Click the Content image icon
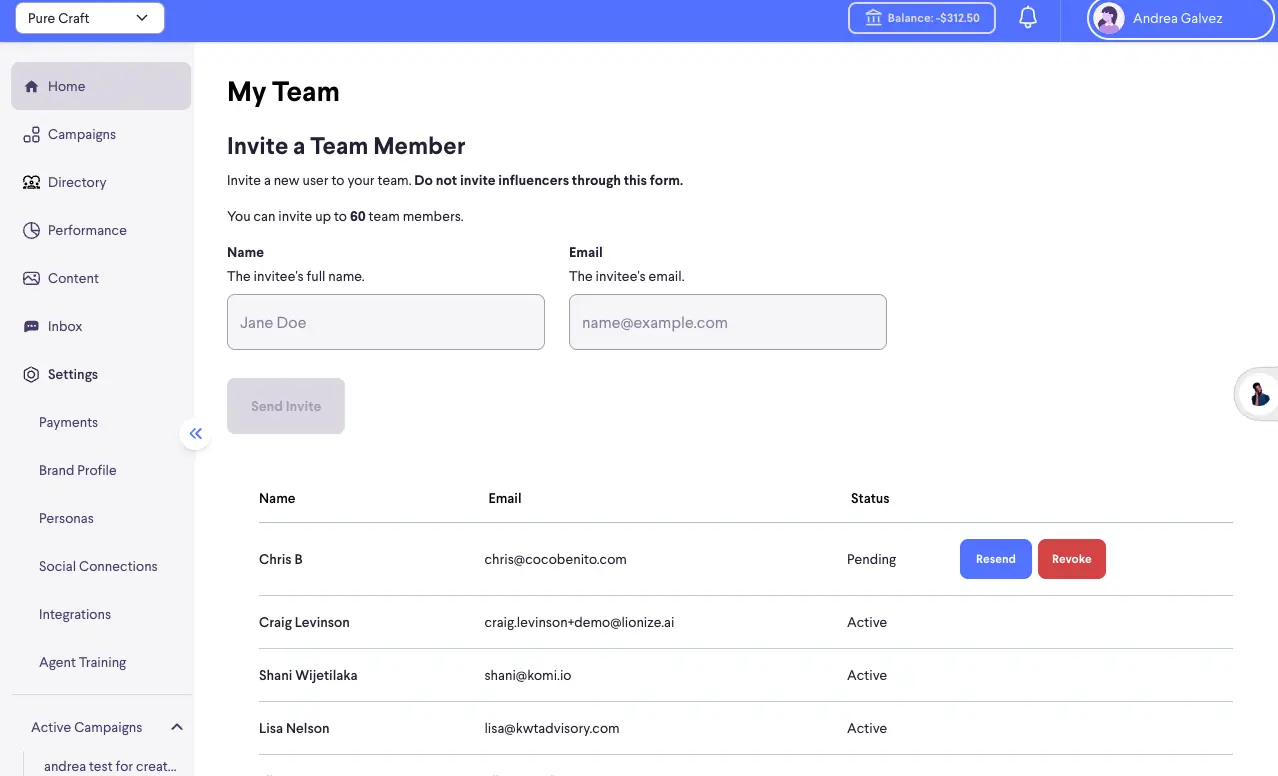 pyautogui.click(x=31, y=279)
